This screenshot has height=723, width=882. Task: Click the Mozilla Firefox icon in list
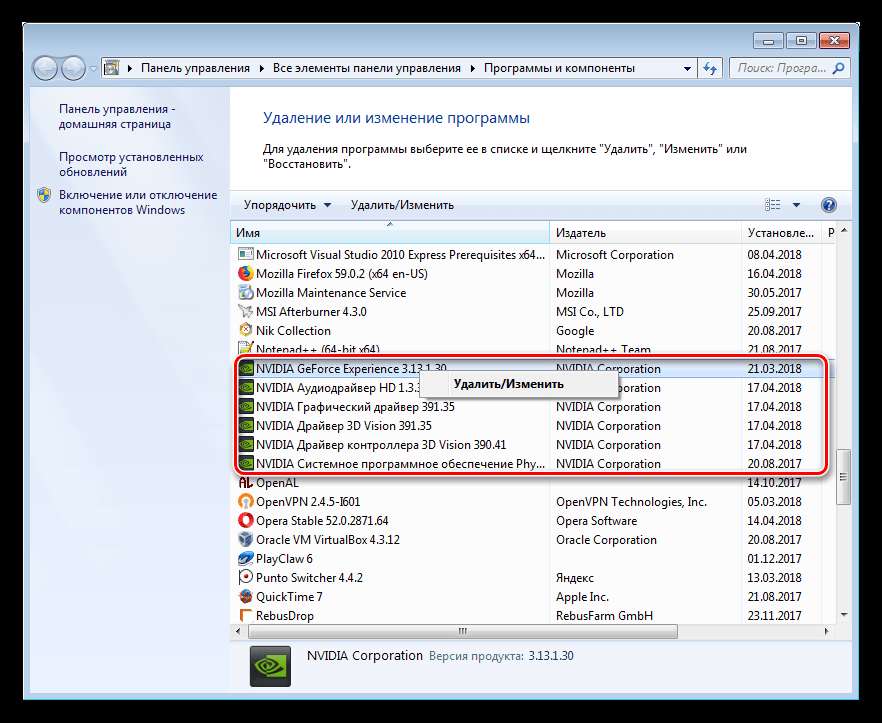tap(246, 273)
